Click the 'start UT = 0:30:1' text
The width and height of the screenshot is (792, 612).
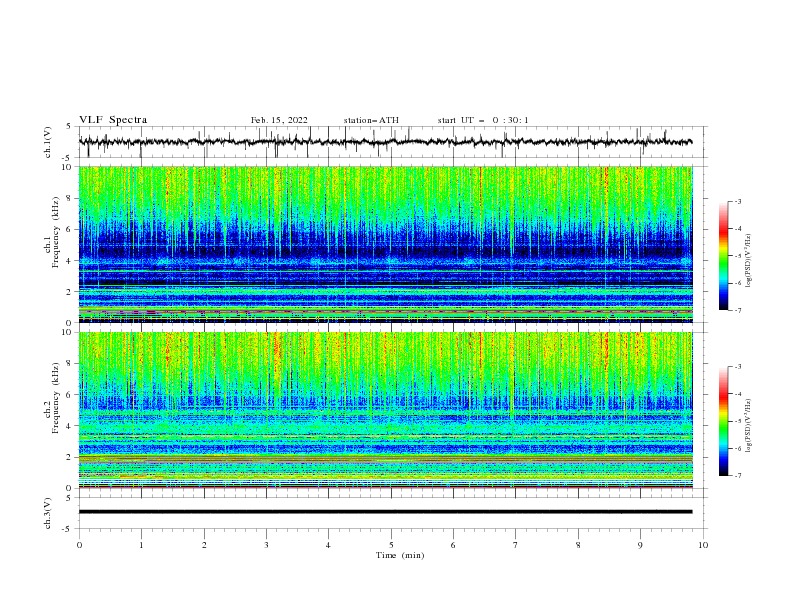click(483, 120)
